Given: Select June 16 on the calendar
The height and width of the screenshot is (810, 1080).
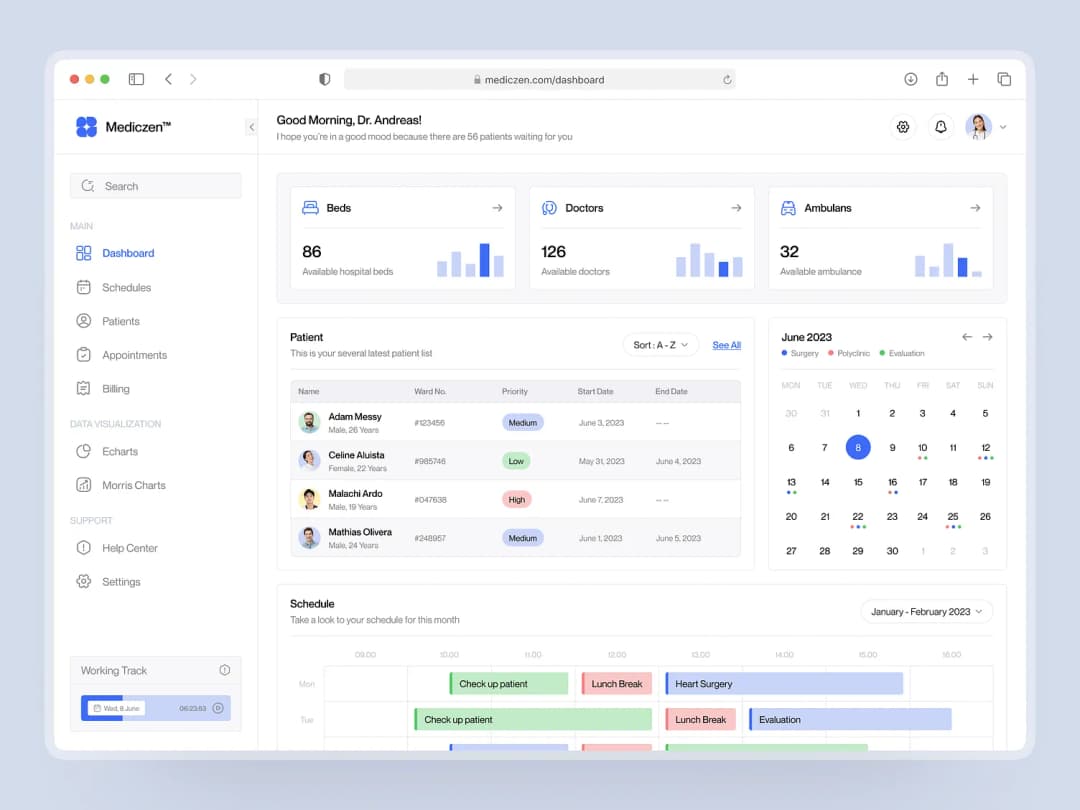Looking at the screenshot, I should [x=892, y=482].
